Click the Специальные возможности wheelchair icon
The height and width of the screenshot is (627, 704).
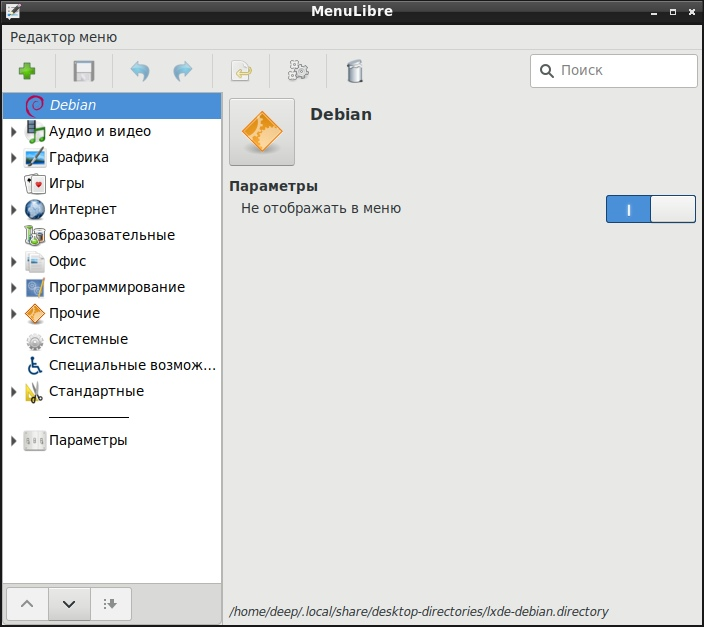pyautogui.click(x=35, y=366)
